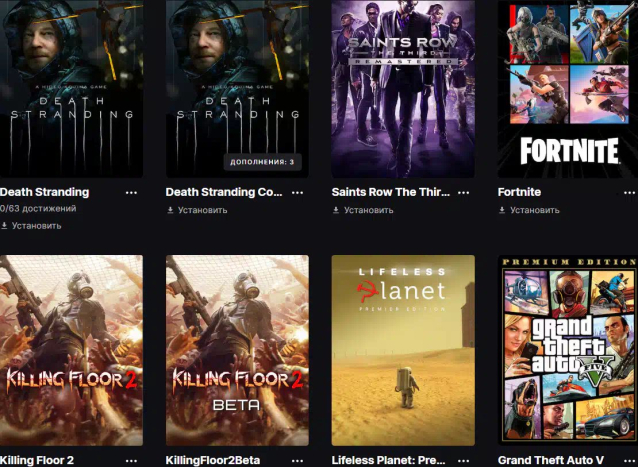Image resolution: width=638 pixels, height=467 pixels.
Task: Open Grand Theft Auto V Premium Edition cover
Action: click(568, 350)
